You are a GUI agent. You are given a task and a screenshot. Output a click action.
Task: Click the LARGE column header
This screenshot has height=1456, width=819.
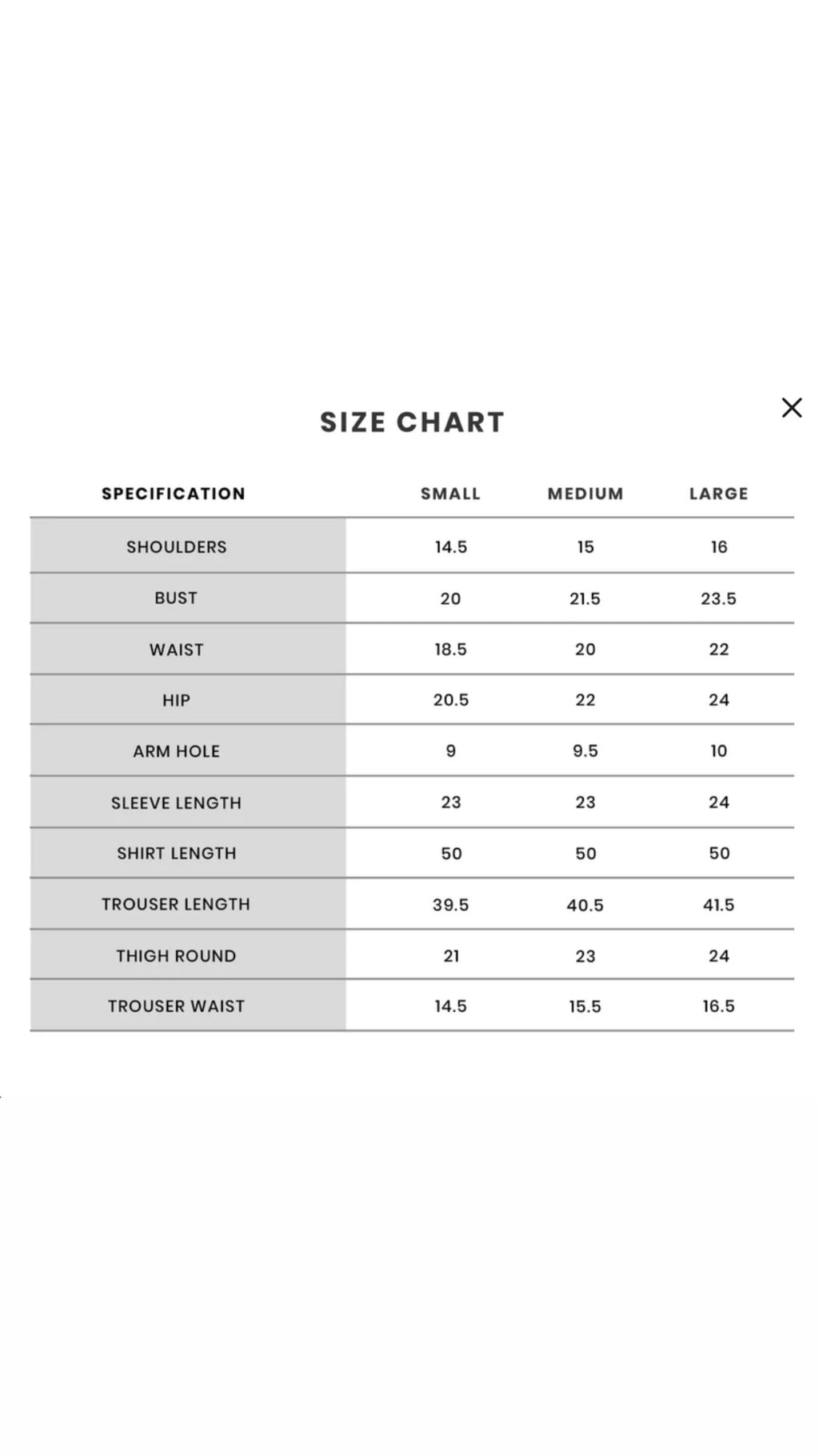click(718, 494)
